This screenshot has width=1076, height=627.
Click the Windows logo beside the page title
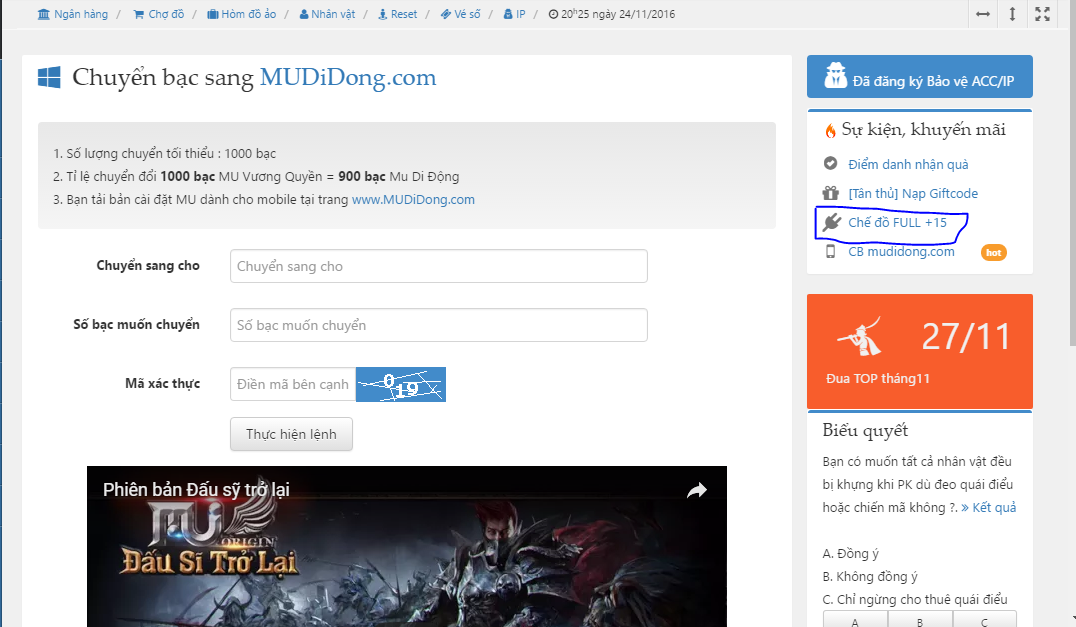click(49, 78)
